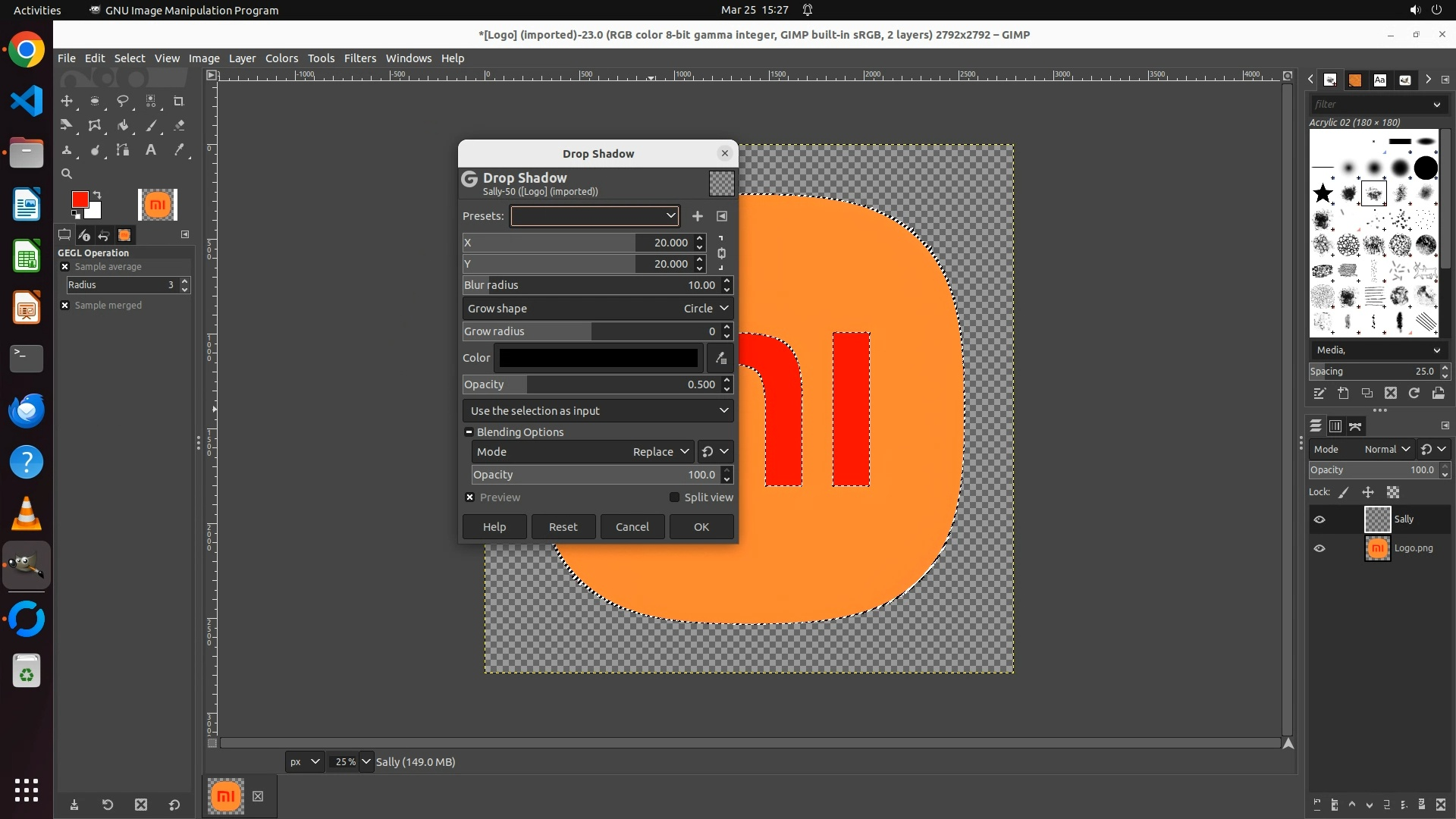Open the Colors menu
Image resolution: width=1456 pixels, height=819 pixels.
click(x=281, y=58)
